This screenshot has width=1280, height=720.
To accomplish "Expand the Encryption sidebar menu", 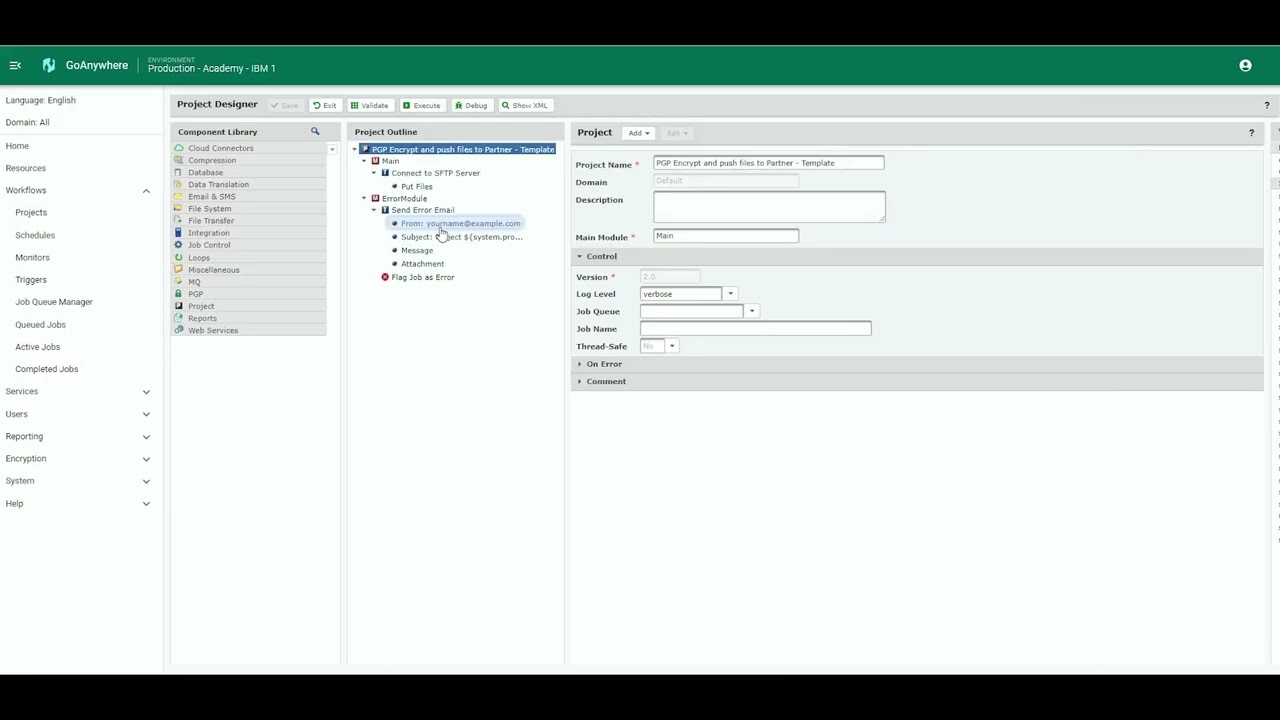I will click(146, 459).
